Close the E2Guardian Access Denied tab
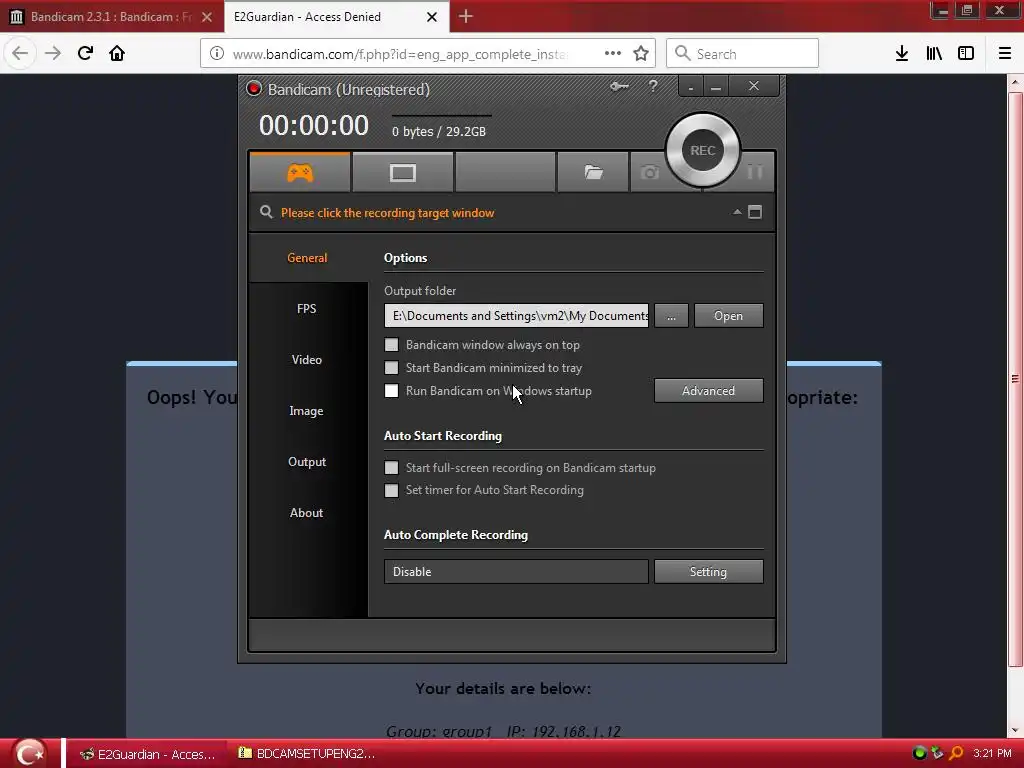This screenshot has height=768, width=1024. pyautogui.click(x=432, y=17)
